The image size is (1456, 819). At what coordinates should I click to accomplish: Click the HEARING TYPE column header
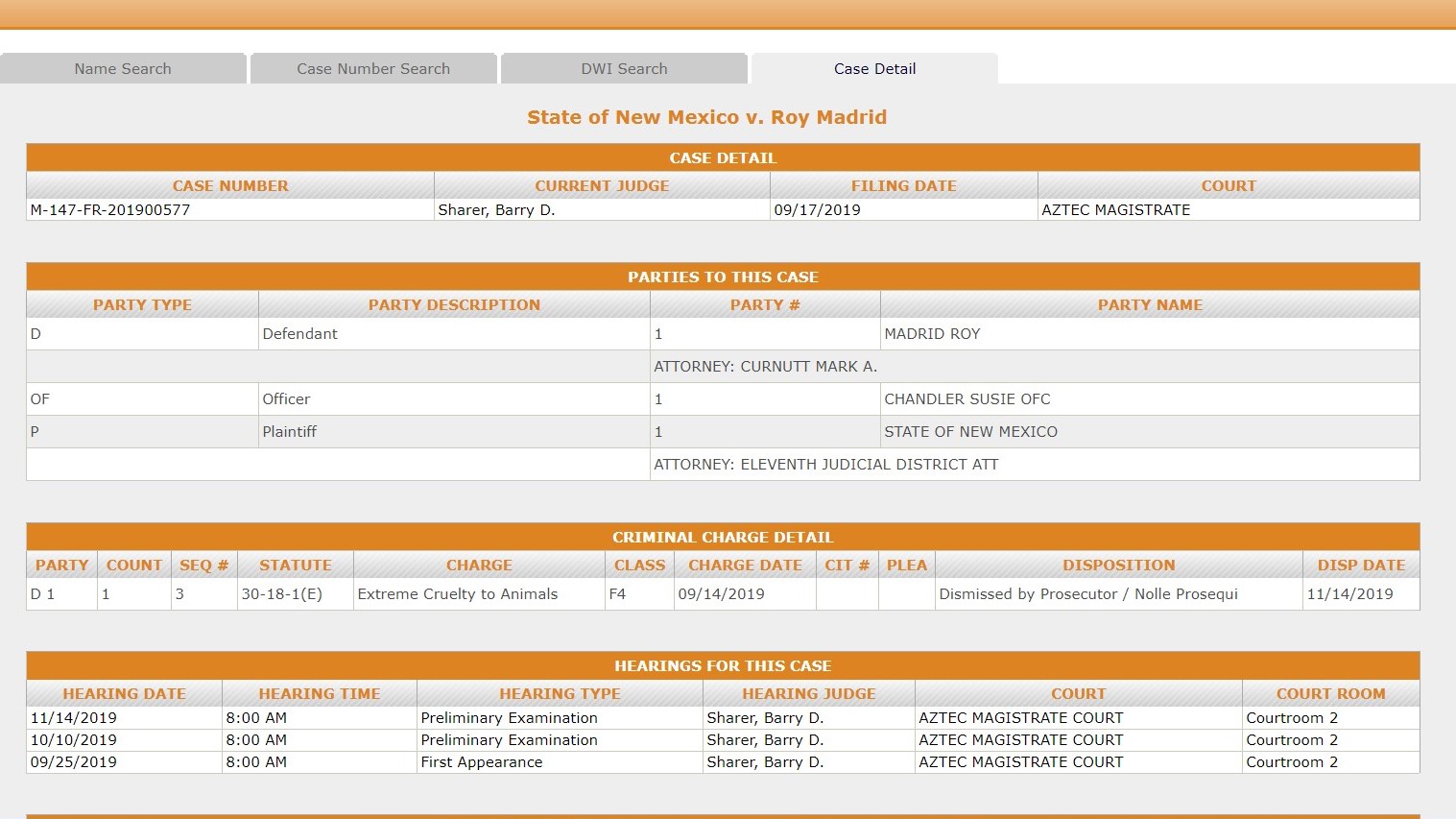click(560, 694)
